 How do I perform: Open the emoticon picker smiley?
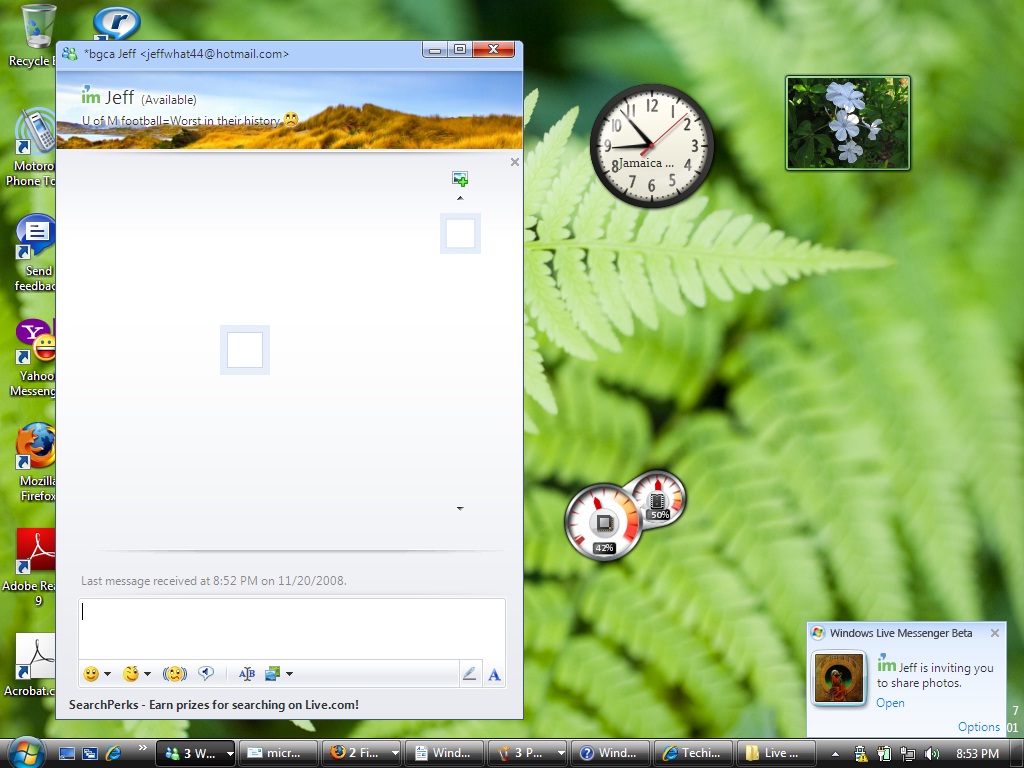[x=91, y=674]
